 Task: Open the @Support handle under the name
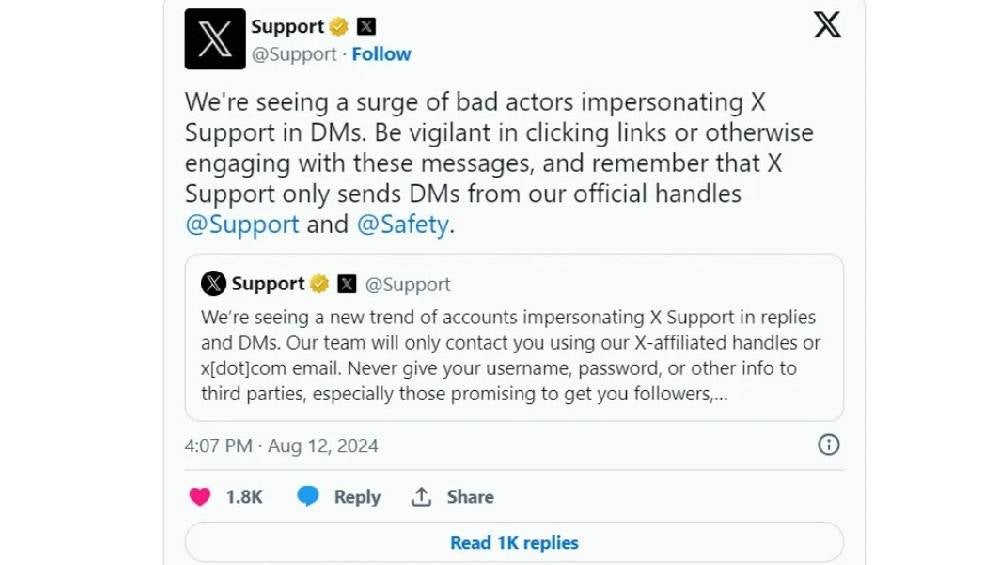(294, 54)
